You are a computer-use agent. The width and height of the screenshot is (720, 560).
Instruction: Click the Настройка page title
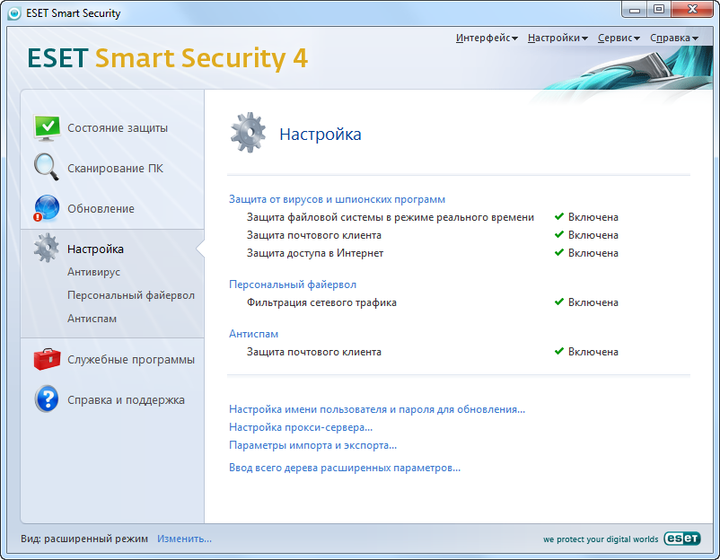point(321,134)
